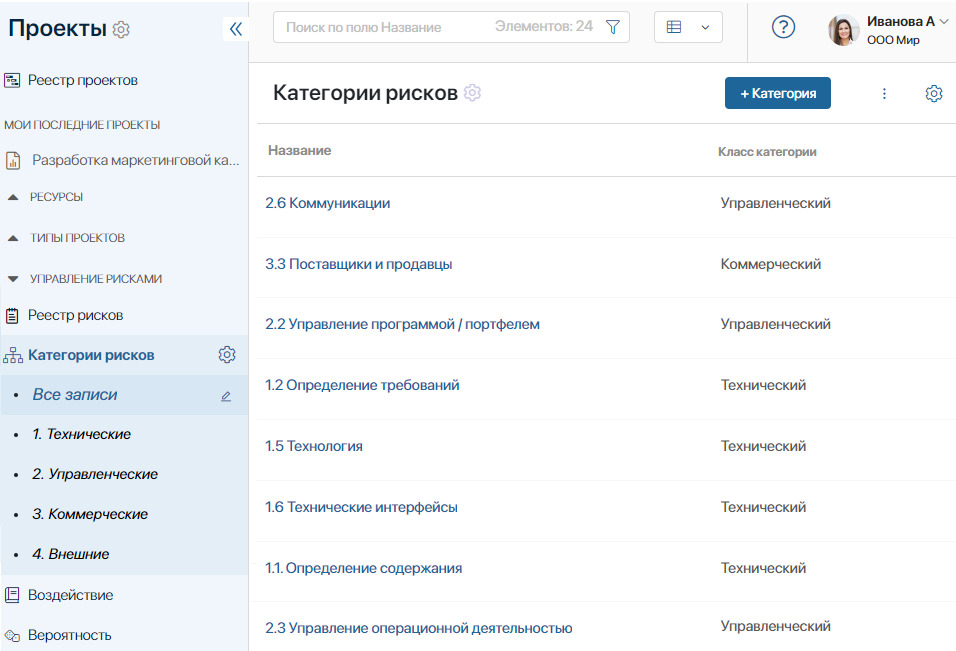Open Воздействие in sidebar

coord(71,595)
